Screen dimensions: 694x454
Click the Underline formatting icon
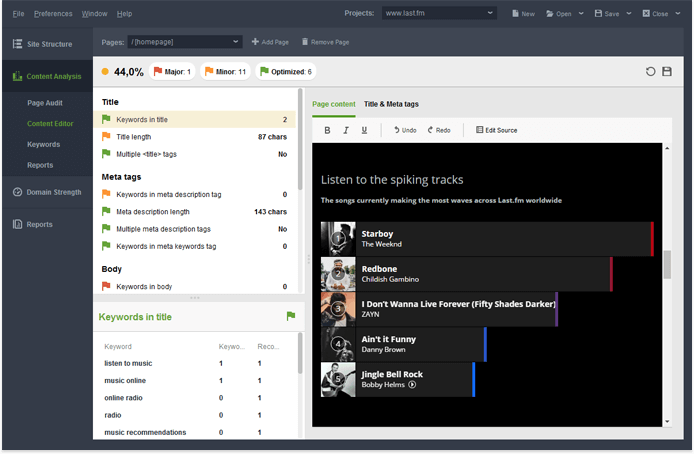(364, 130)
